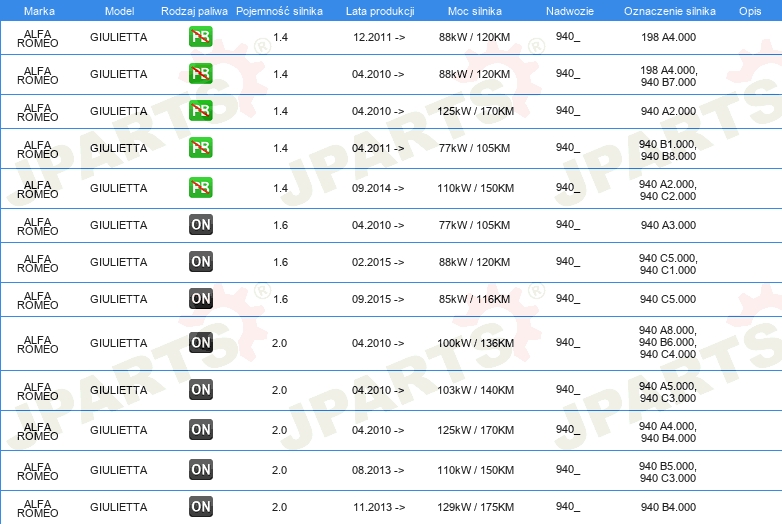Viewport: 782px width, 524px height.
Task: Click the Moc silnika column header
Action: (x=474, y=11)
